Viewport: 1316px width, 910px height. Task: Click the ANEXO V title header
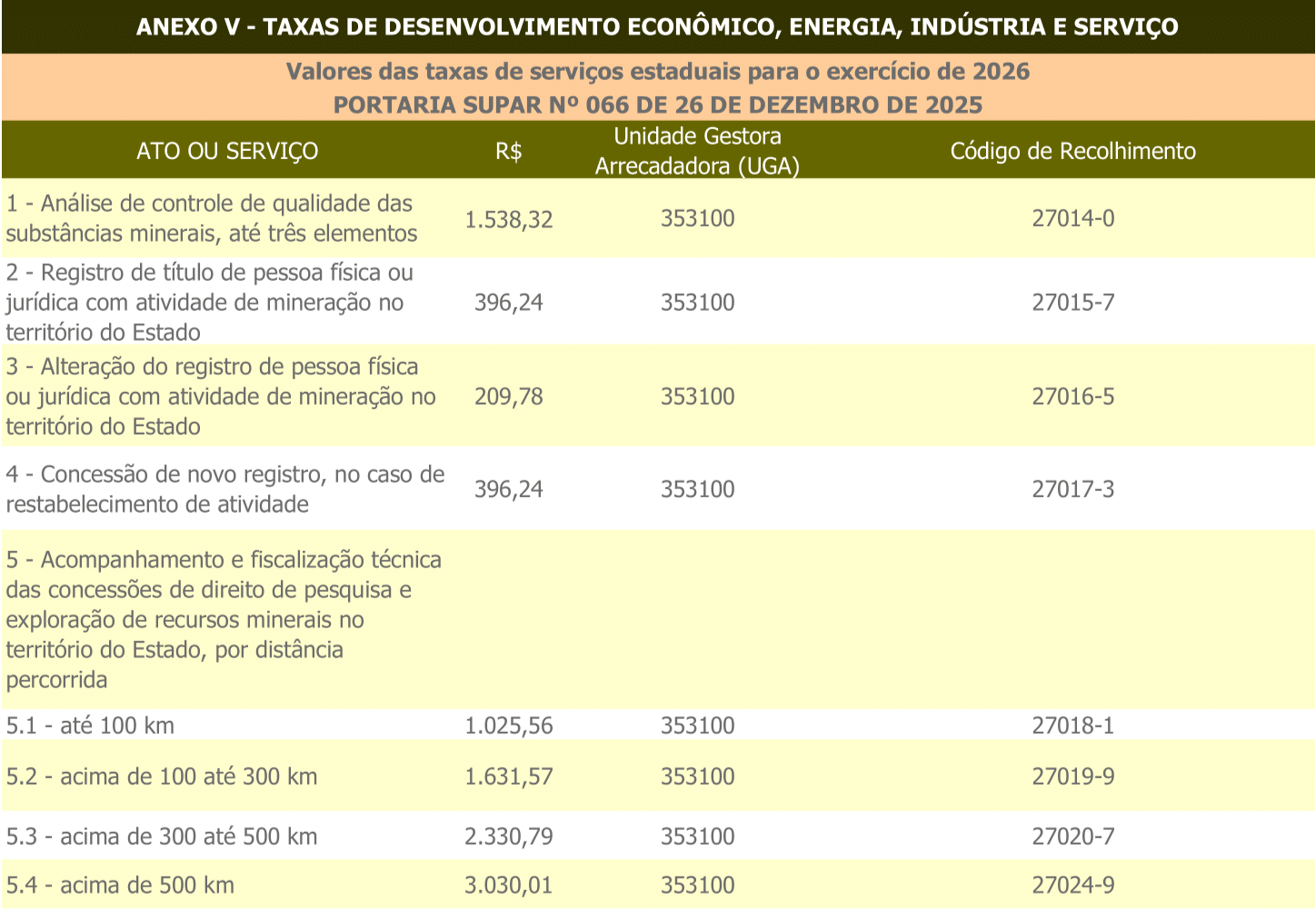(658, 27)
